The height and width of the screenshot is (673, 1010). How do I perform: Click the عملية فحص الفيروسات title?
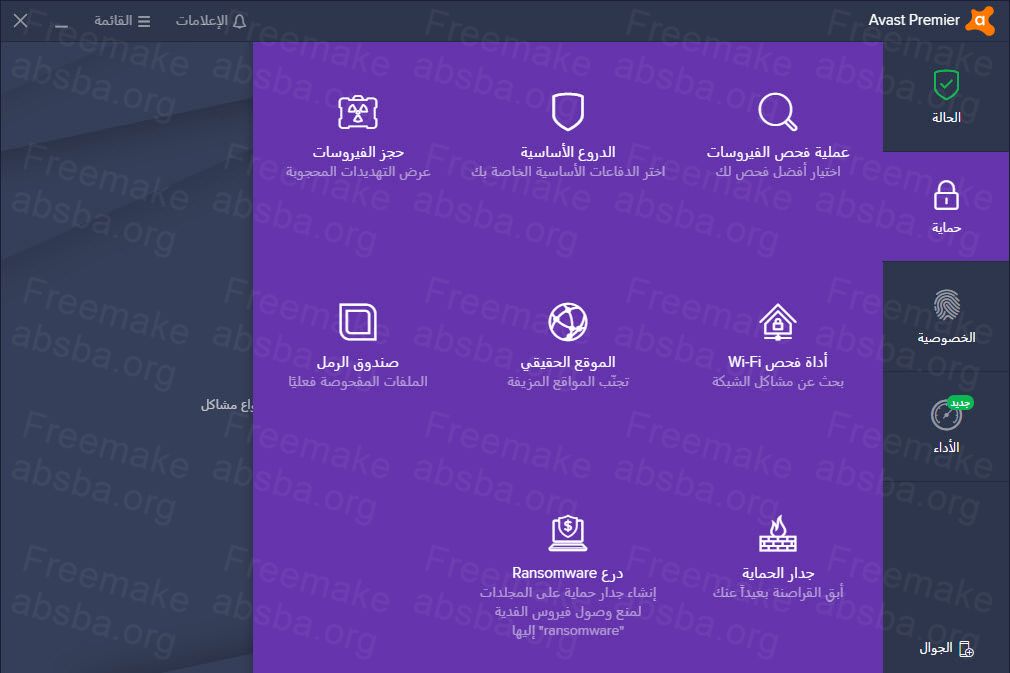(x=777, y=152)
